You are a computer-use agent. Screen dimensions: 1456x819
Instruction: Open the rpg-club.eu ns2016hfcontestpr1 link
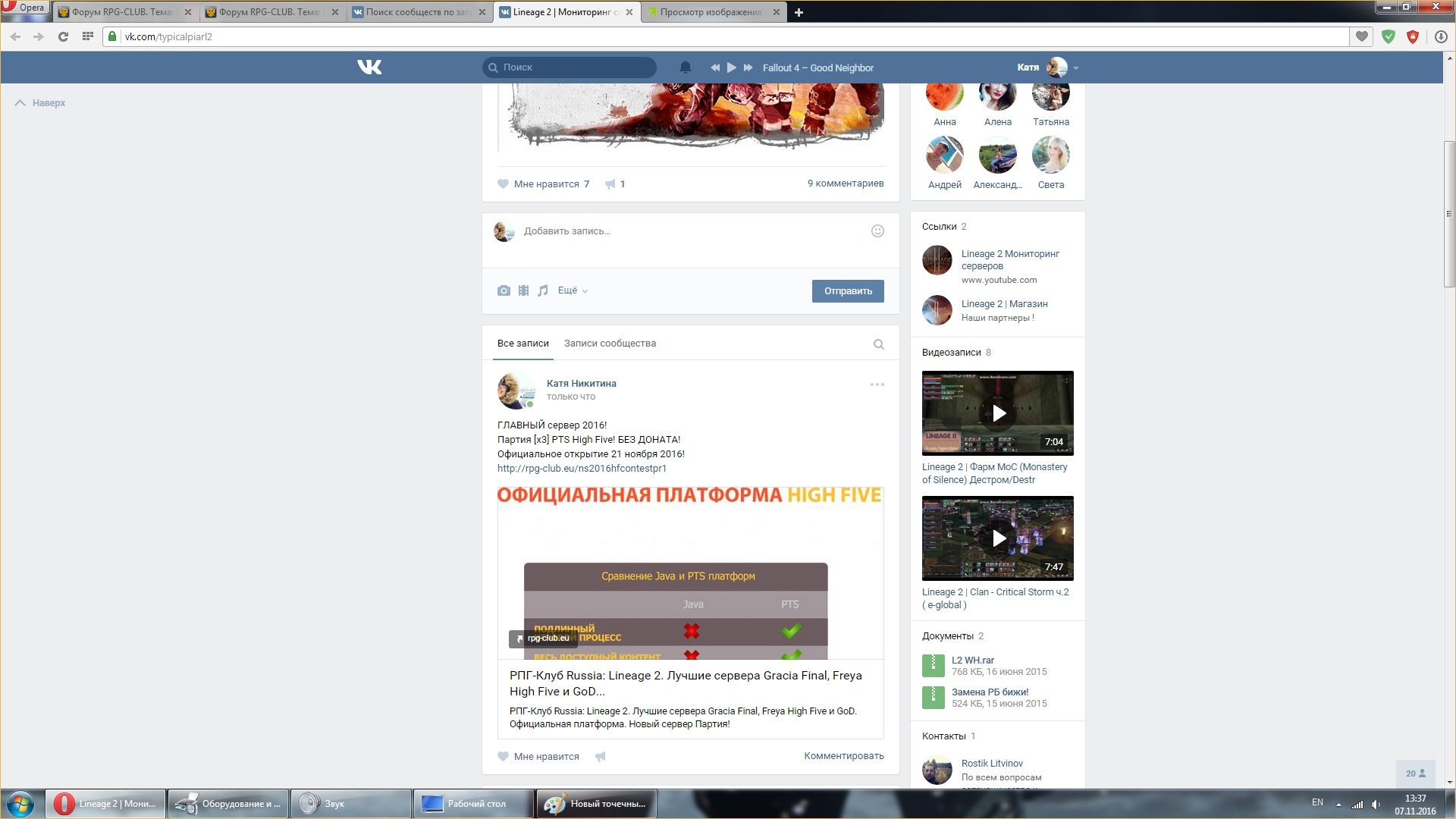(582, 469)
